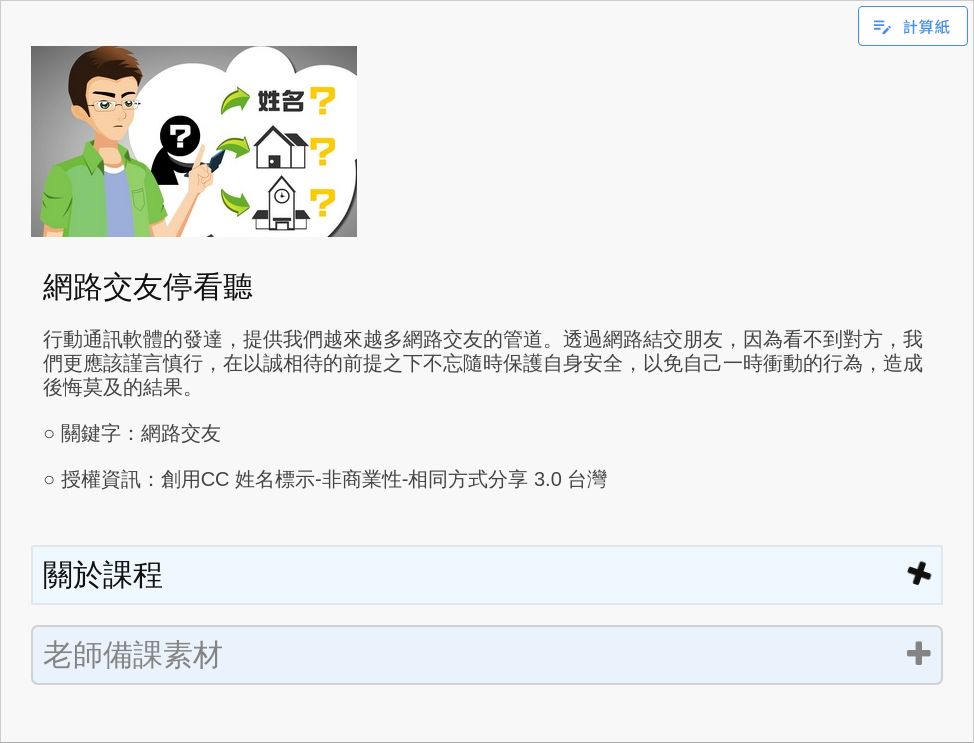Click the gray plus icon on 老師備課素材
Viewport: 974px width, 743px height.
(919, 654)
